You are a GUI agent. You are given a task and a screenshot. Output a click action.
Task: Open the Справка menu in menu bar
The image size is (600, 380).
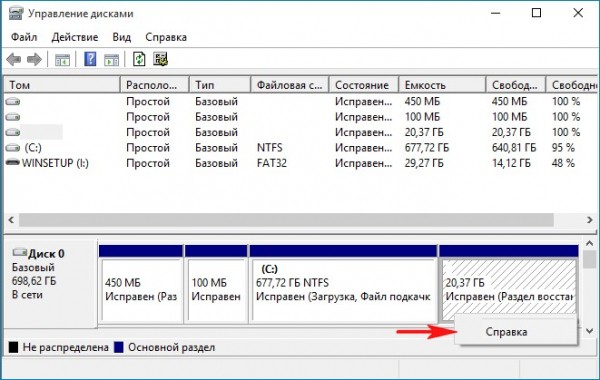pos(166,37)
